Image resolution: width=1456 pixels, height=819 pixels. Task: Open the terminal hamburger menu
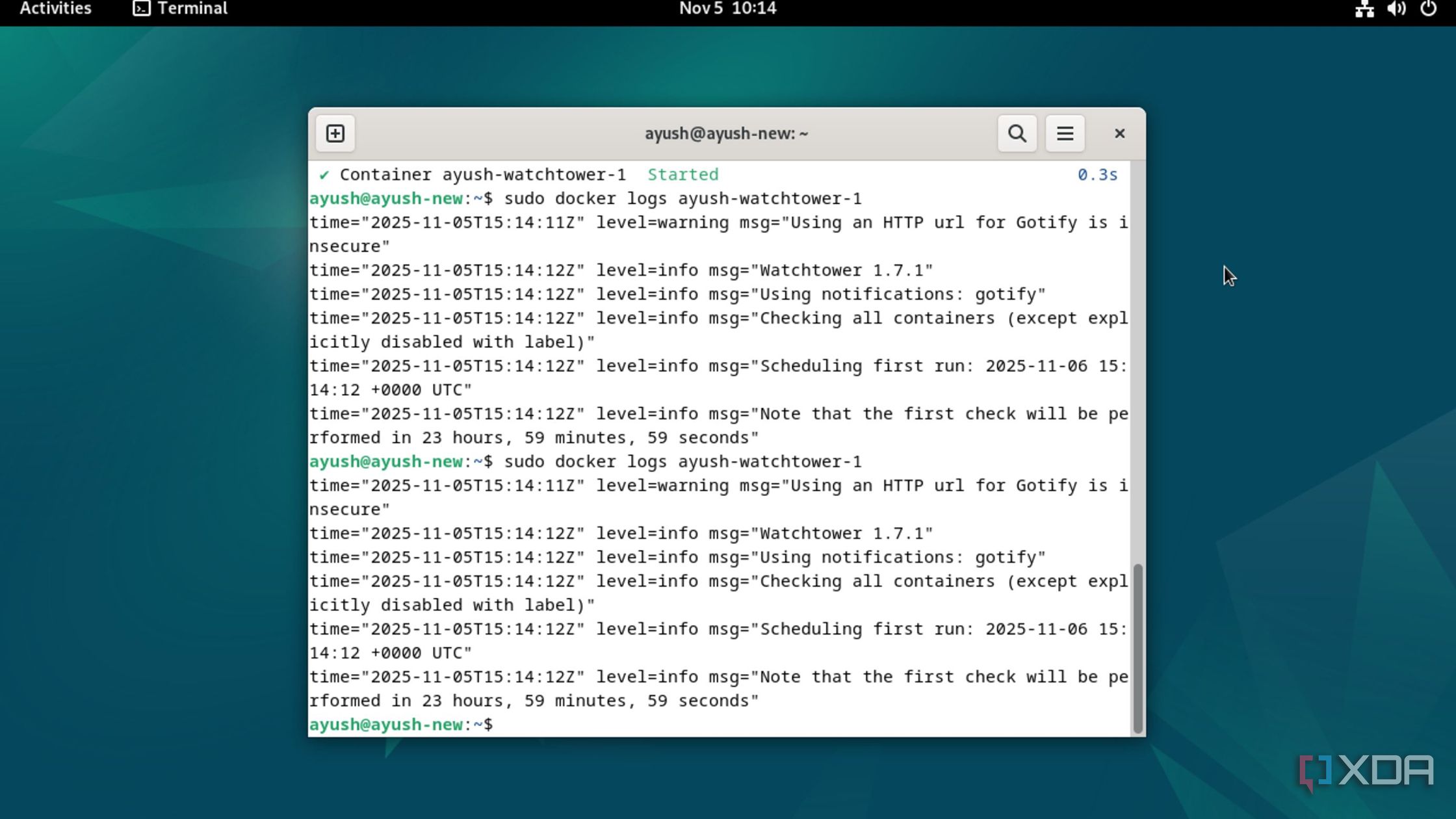click(1065, 133)
